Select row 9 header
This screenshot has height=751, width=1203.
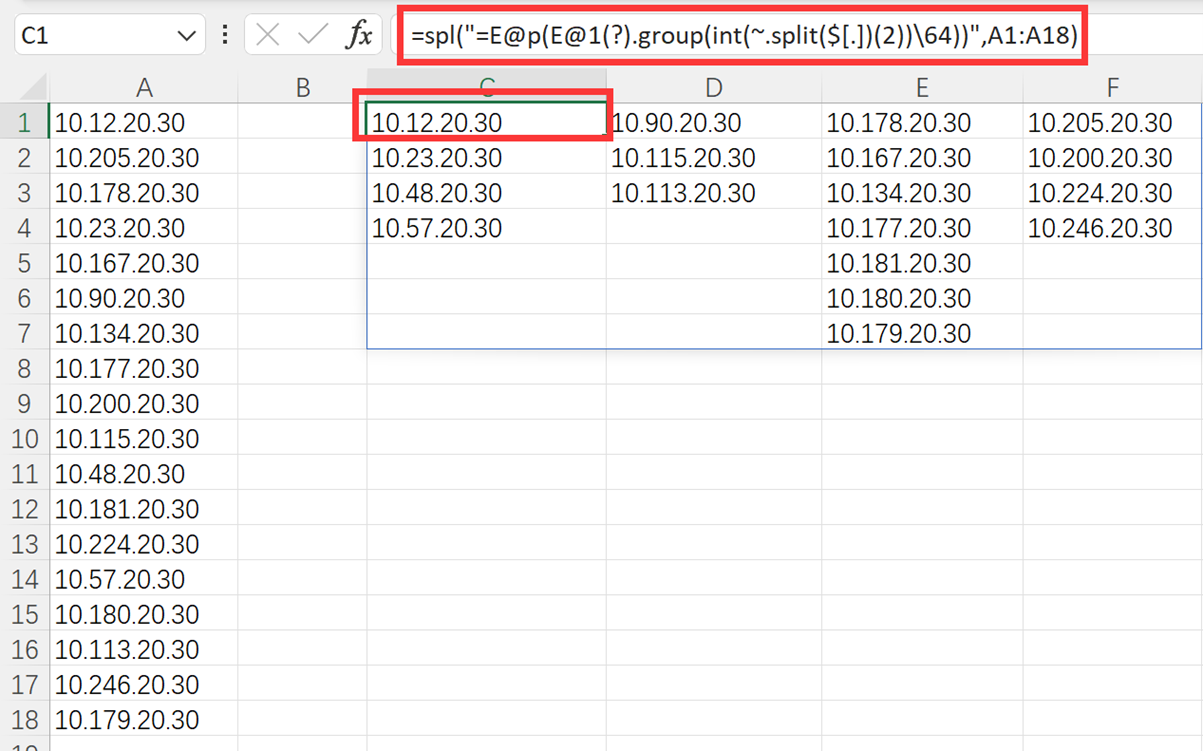point(24,404)
